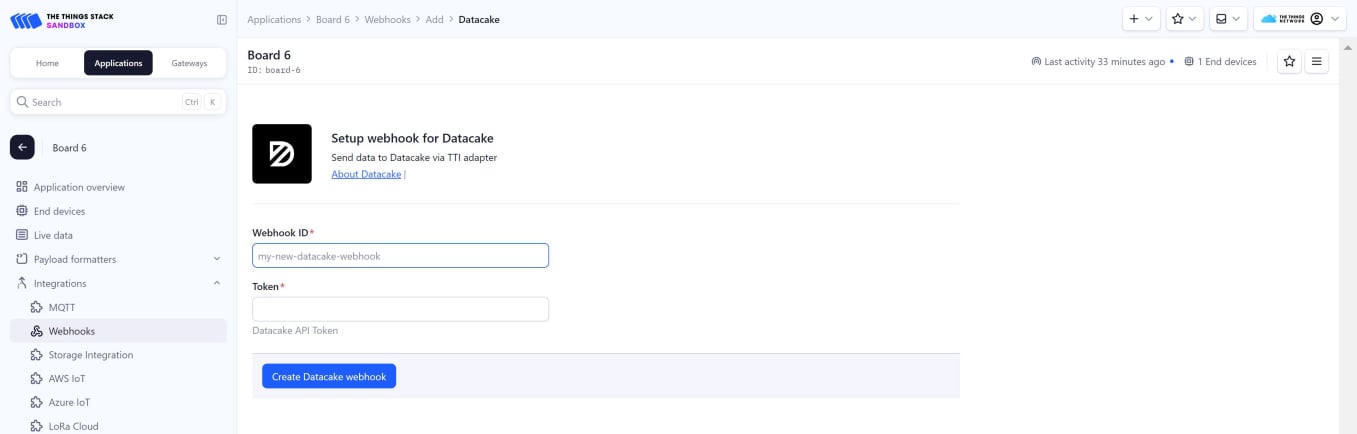Click the Payload formatters code icon

22,259
